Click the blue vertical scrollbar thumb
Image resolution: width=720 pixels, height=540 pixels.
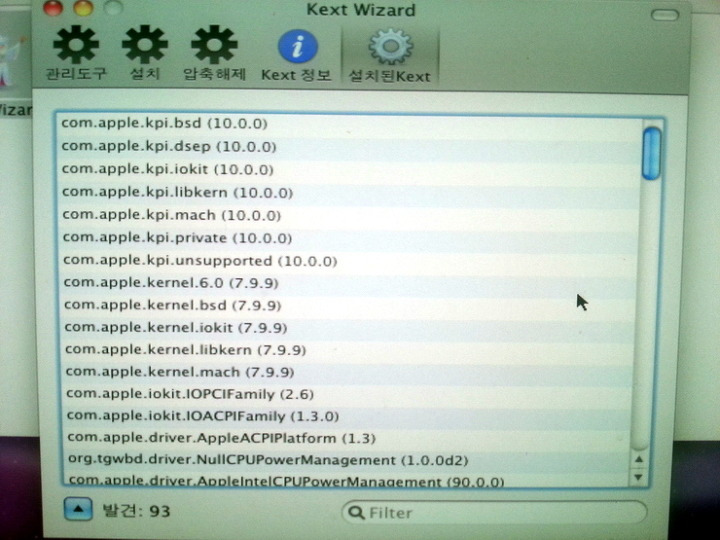coord(651,154)
